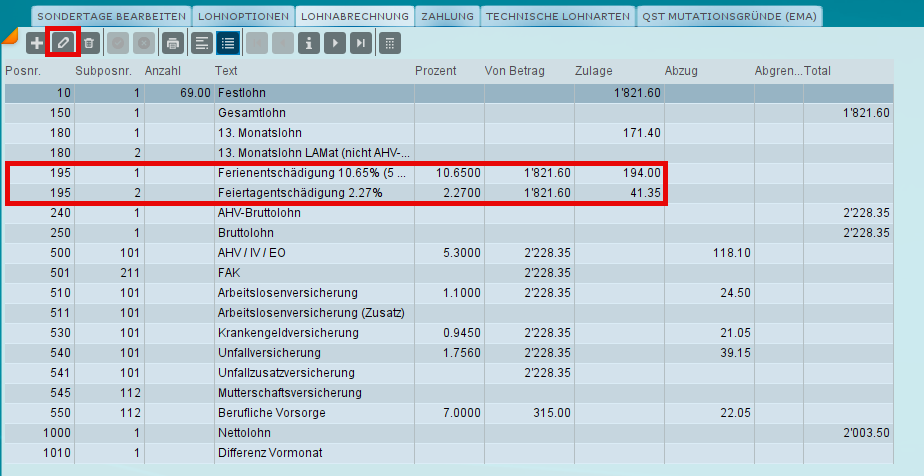Image resolution: width=924 pixels, height=476 pixels.
Task: Go to next record arrow
Action: [x=335, y=43]
